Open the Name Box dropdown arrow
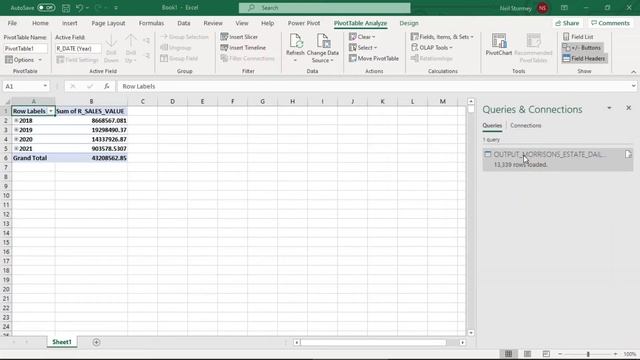Screen dimensions: 640x360 (x=45, y=86)
